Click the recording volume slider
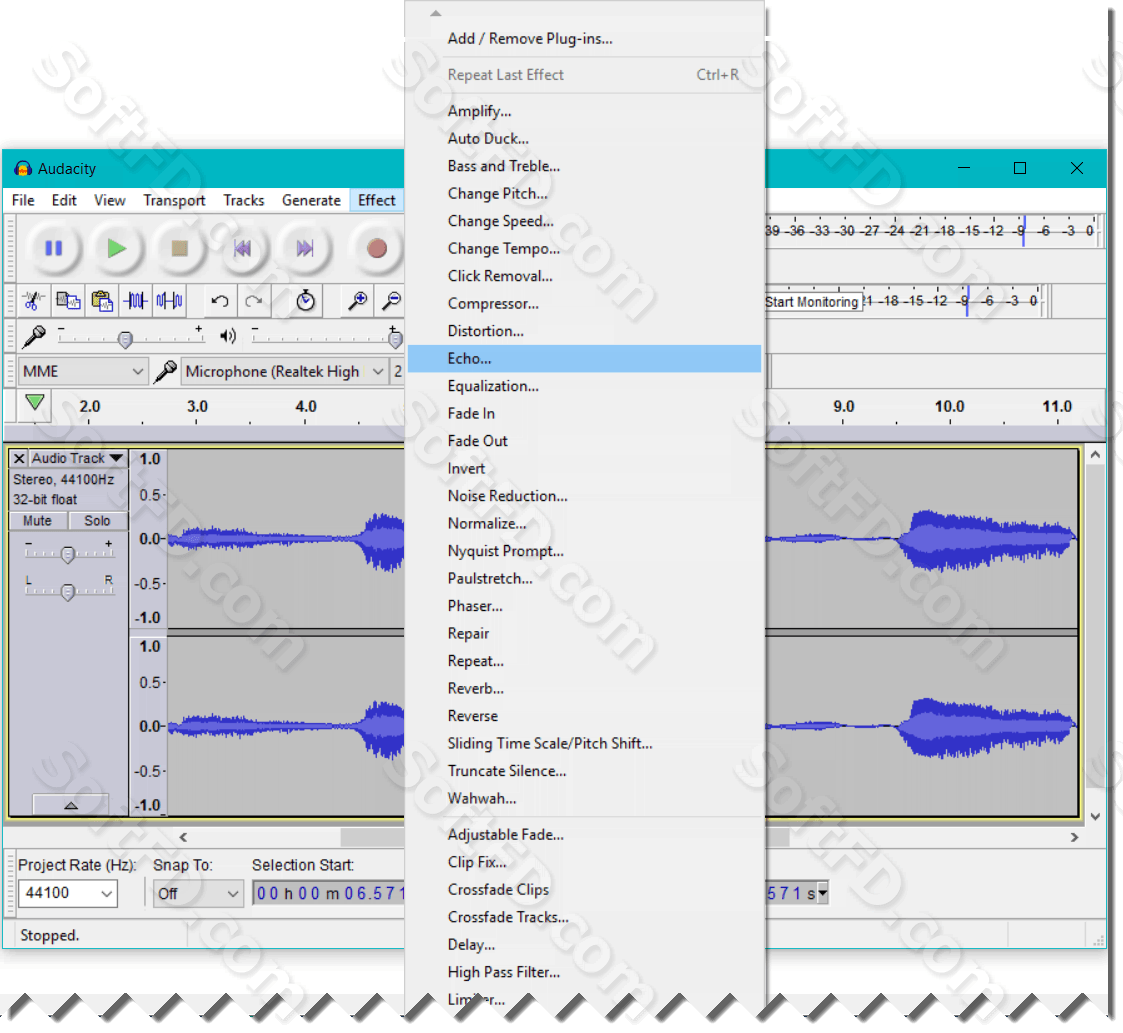Image resolution: width=1123 pixels, height=1033 pixels. coord(130,337)
